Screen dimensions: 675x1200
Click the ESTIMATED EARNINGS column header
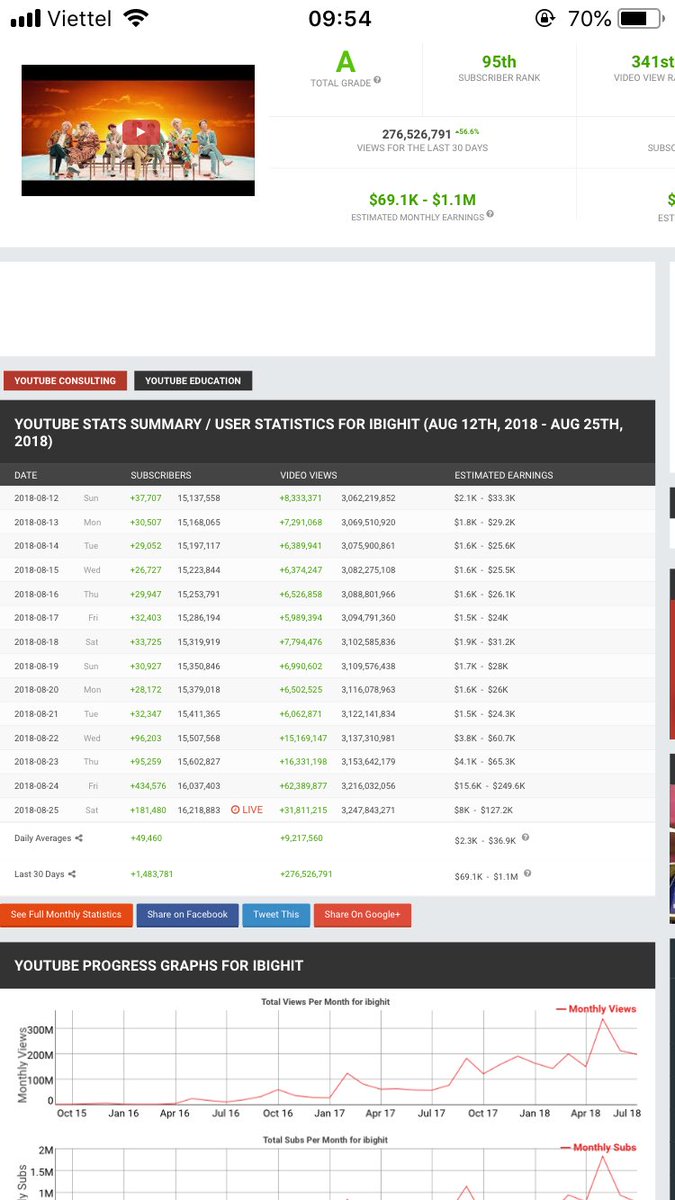[504, 475]
